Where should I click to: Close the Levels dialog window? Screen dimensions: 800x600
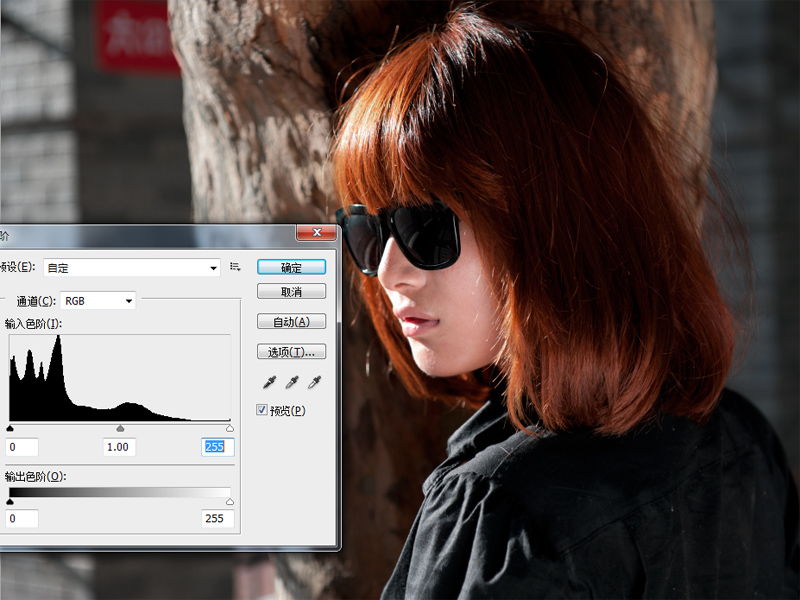316,233
